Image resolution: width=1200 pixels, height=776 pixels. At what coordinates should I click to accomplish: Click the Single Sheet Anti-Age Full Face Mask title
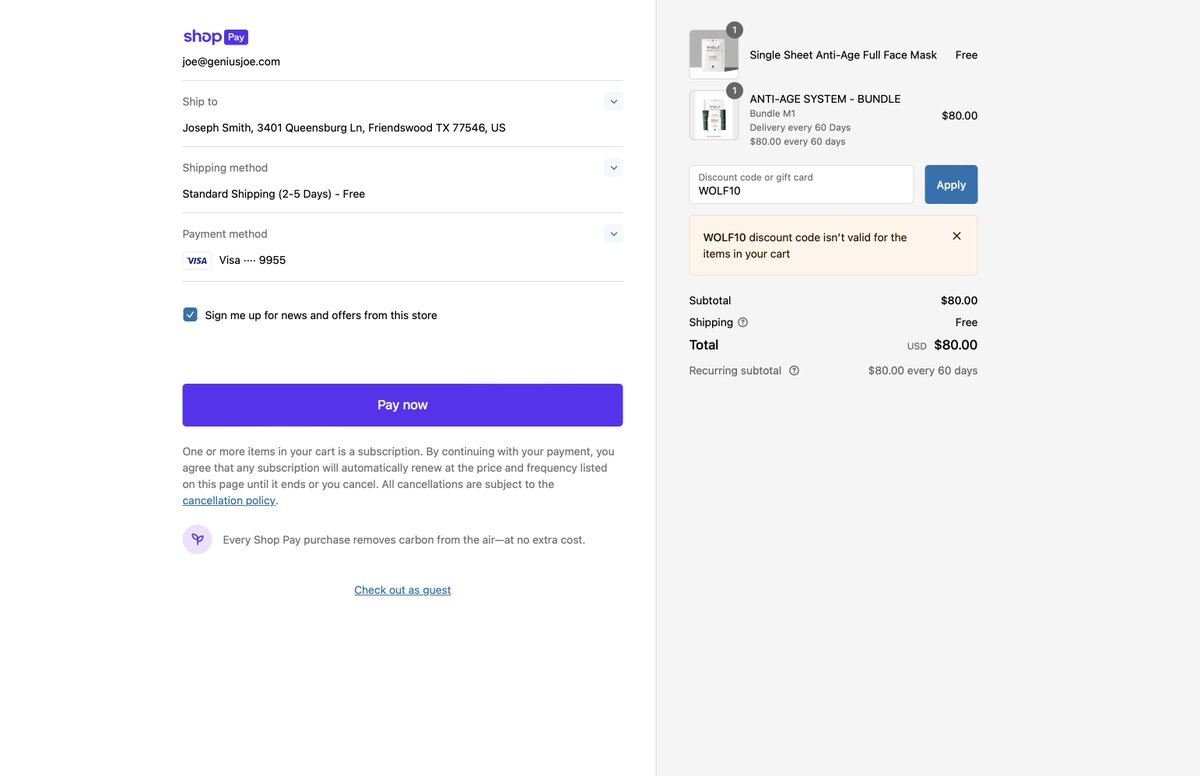click(843, 55)
